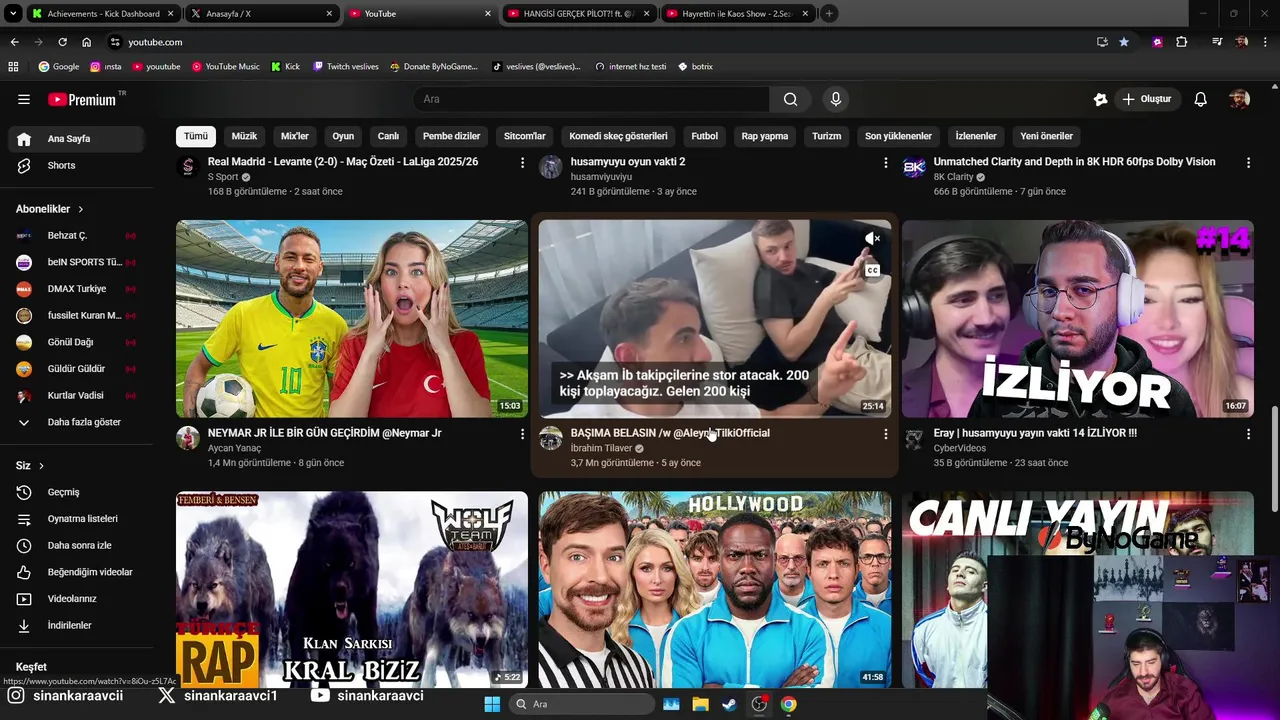Open Behzat Ç. subscription channel
Screen dimensions: 1280x720
(x=76, y=236)
